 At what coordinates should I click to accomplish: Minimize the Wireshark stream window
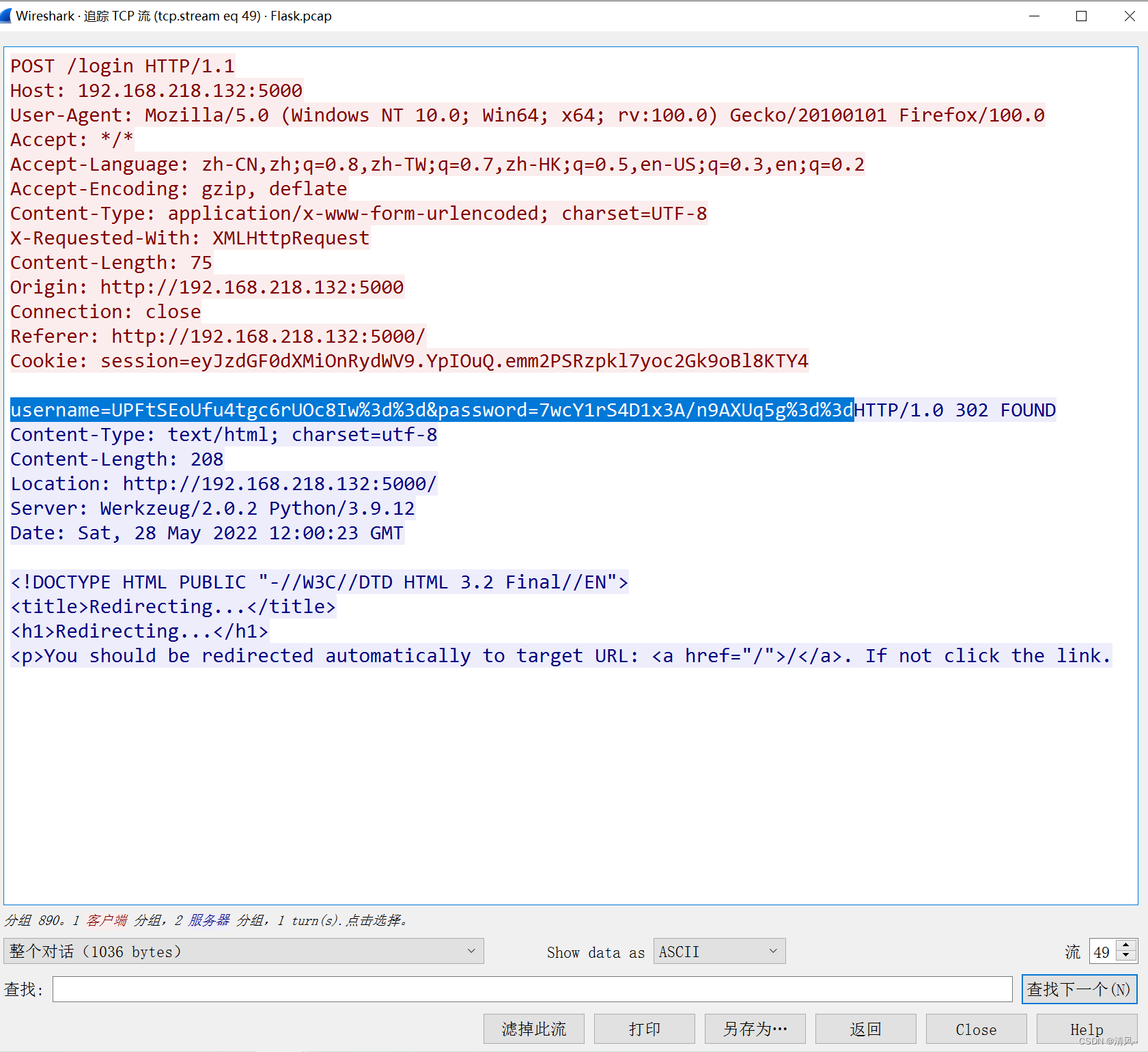click(x=1035, y=16)
